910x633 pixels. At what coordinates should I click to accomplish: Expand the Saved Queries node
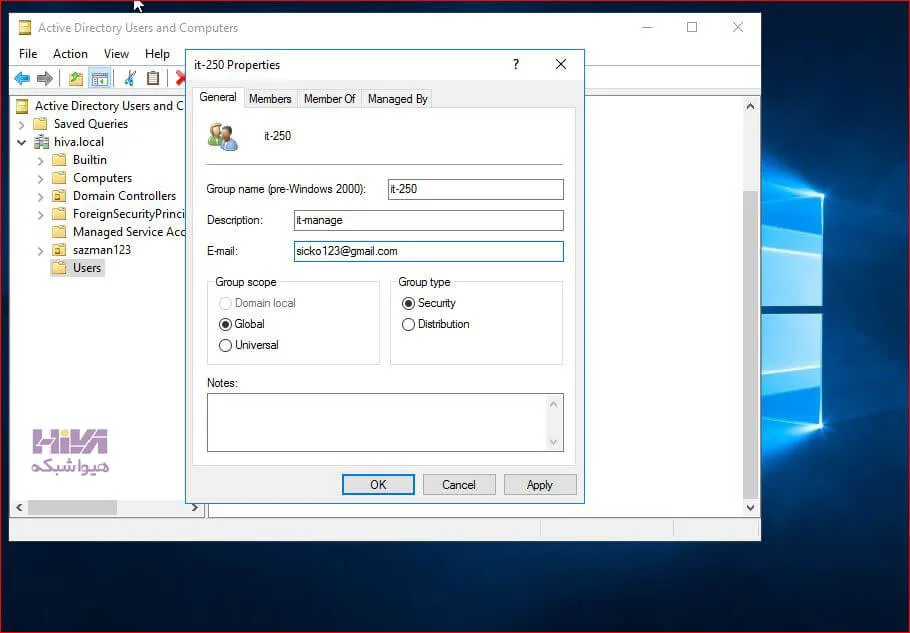click(x=21, y=124)
